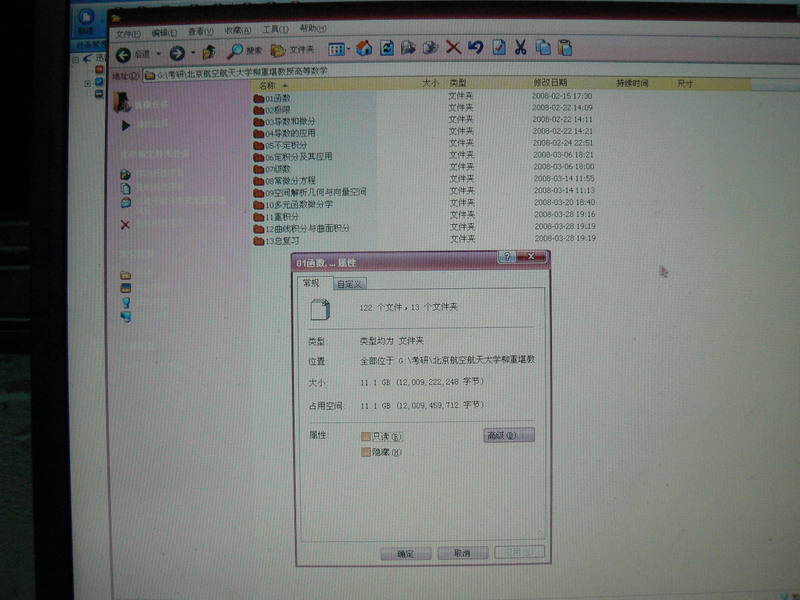Image resolution: width=800 pixels, height=600 pixels.
Task: Open the Tools (工具) menu
Action: tap(275, 30)
